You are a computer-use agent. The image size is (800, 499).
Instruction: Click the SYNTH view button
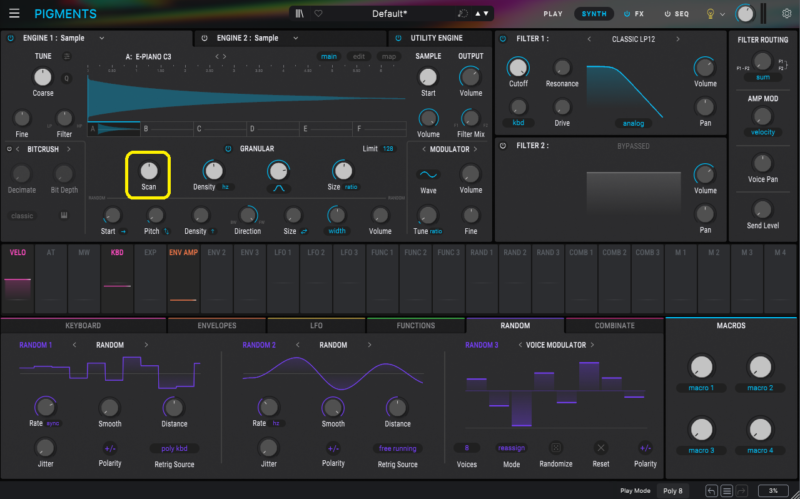click(594, 14)
